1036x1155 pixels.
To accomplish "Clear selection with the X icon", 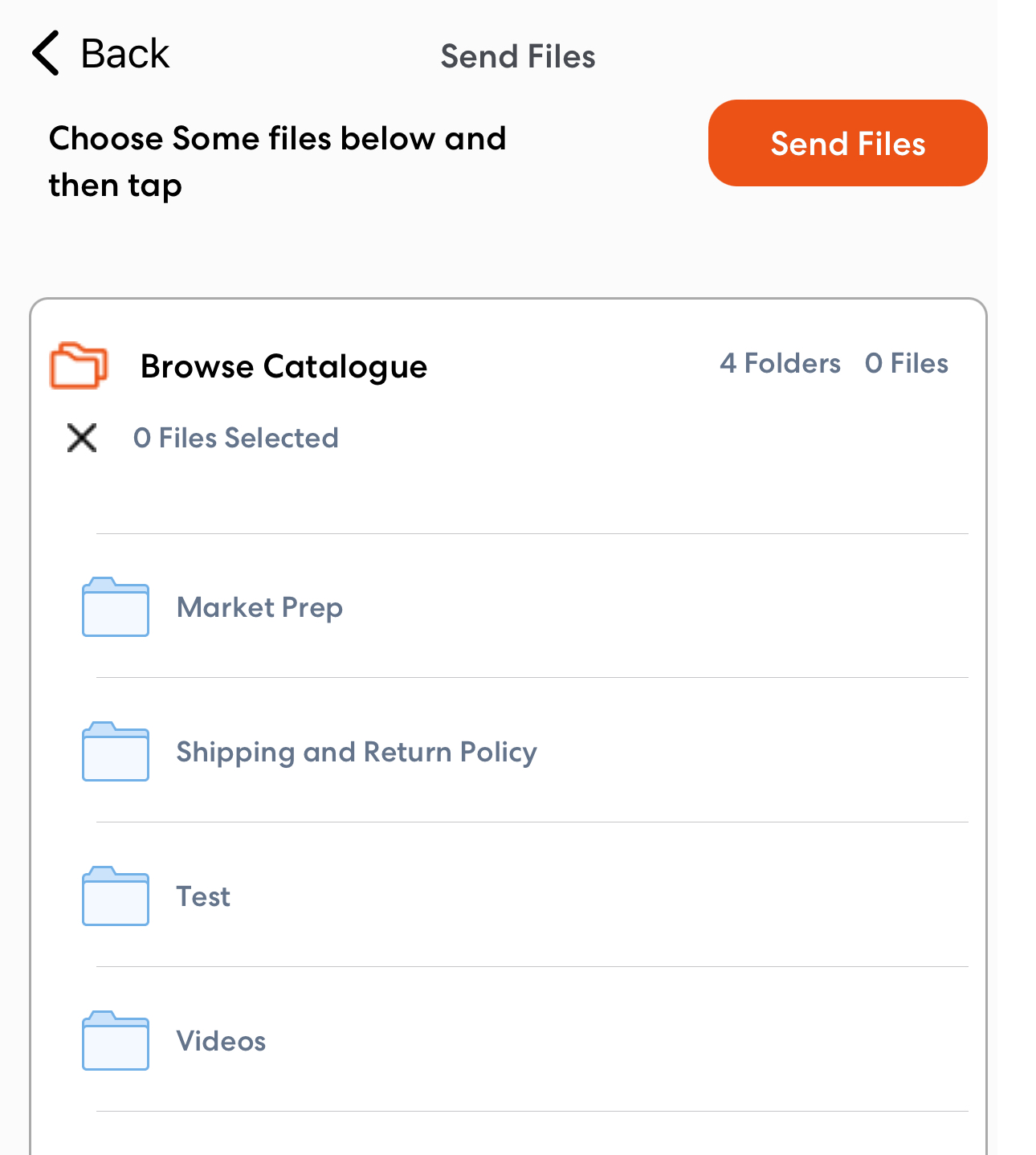I will [x=82, y=438].
